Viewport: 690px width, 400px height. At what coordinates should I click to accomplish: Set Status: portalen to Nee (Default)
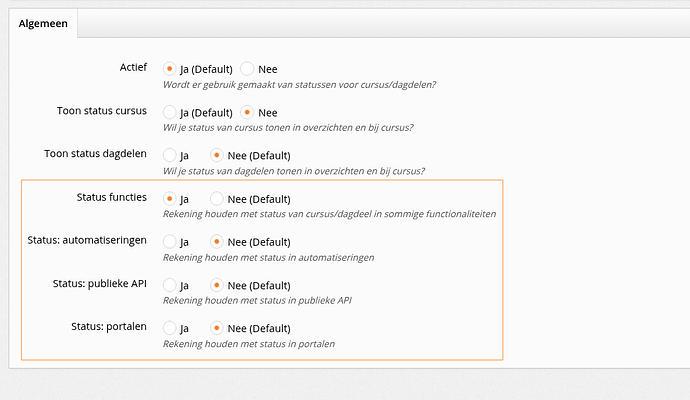(x=217, y=328)
